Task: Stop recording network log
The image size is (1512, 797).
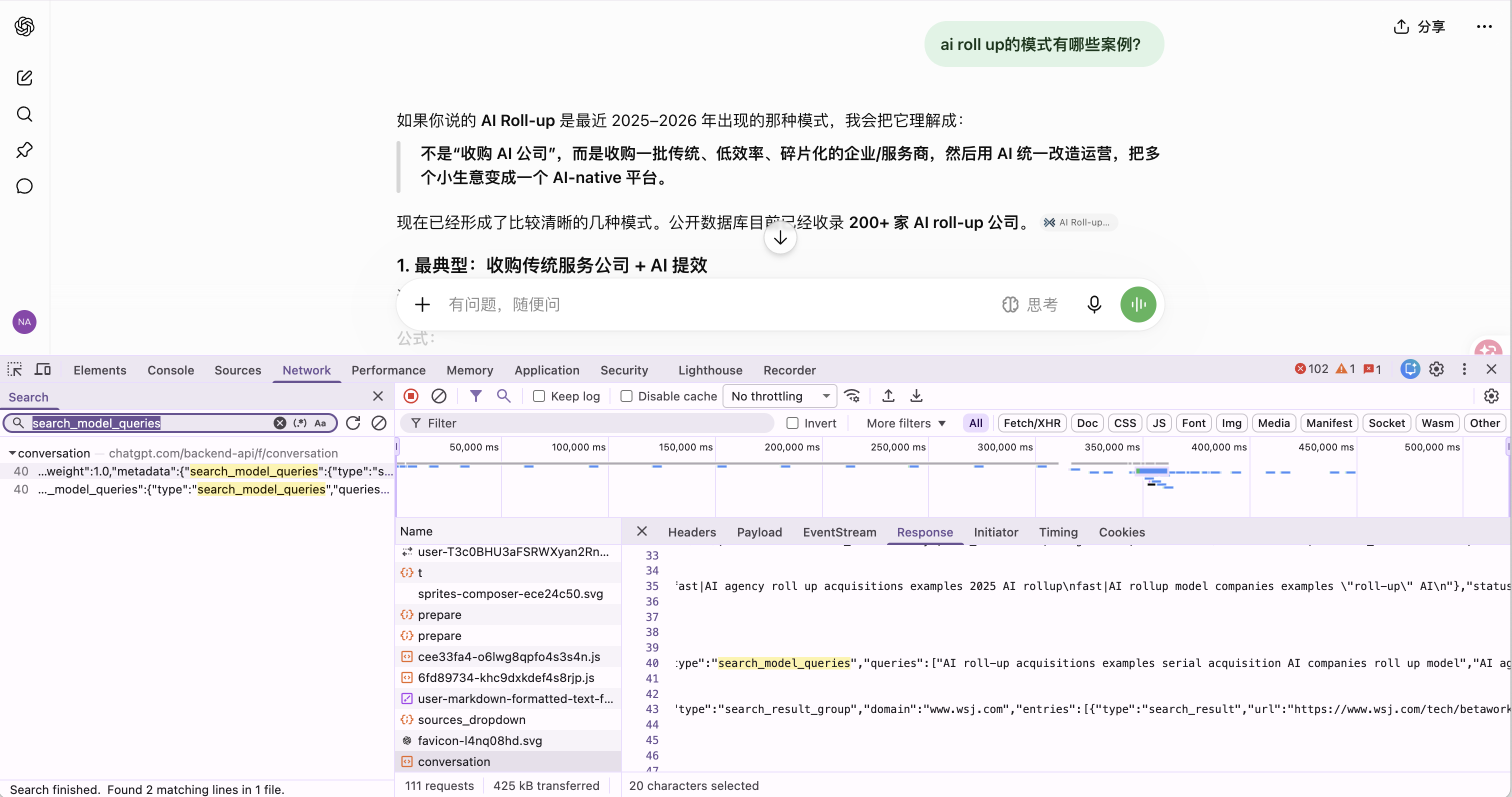Action: (x=411, y=396)
